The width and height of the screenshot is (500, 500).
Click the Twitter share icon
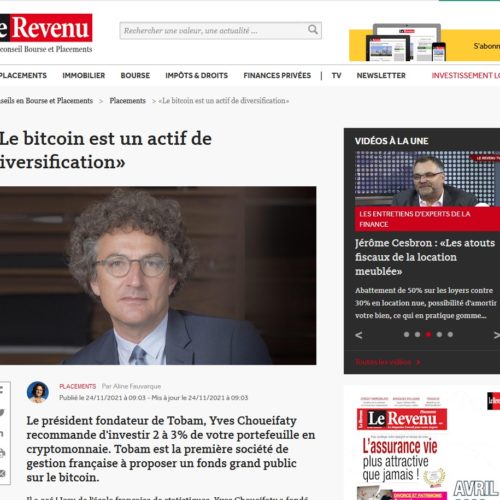click(2, 413)
